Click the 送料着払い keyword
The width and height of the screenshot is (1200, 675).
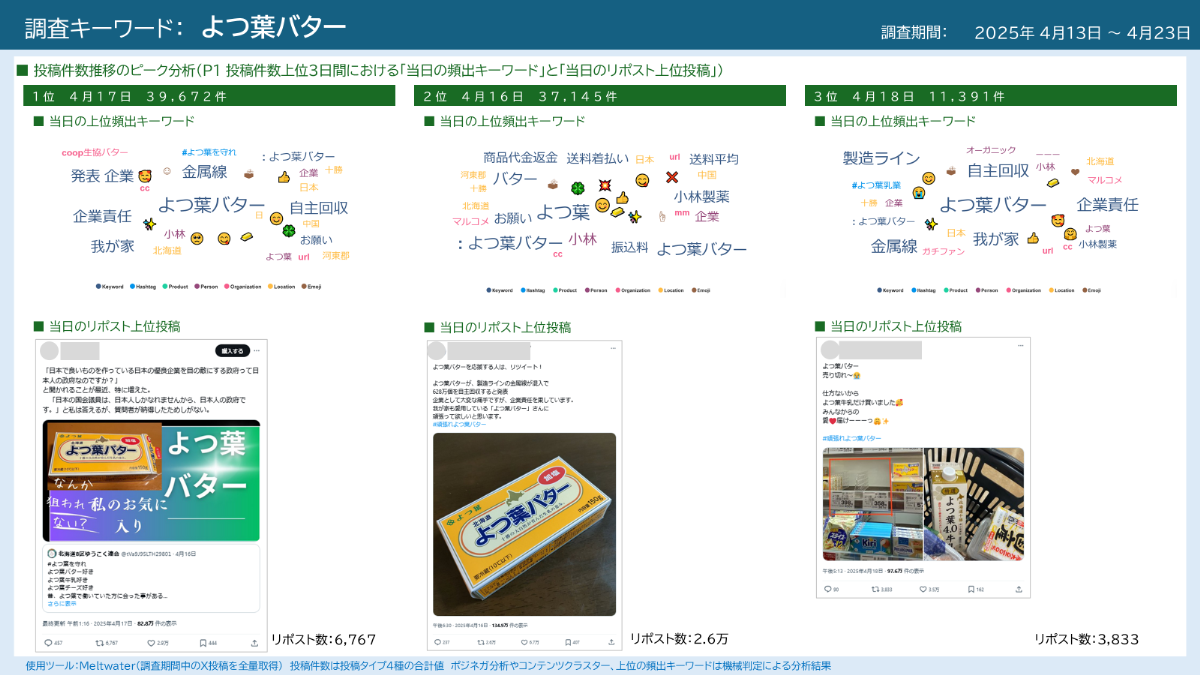[x=598, y=158]
